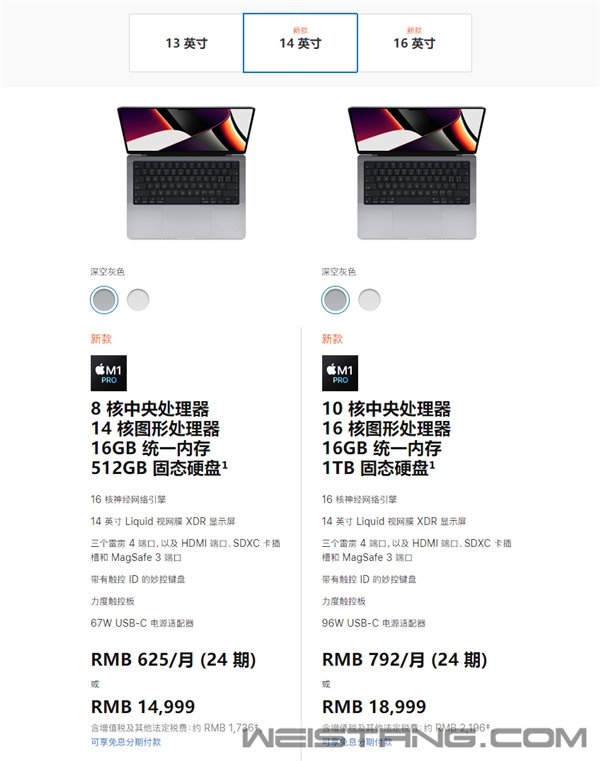Click the M1 Pro chip icon for 8-core model
Image resolution: width=600 pixels, height=761 pixels.
coord(109,373)
